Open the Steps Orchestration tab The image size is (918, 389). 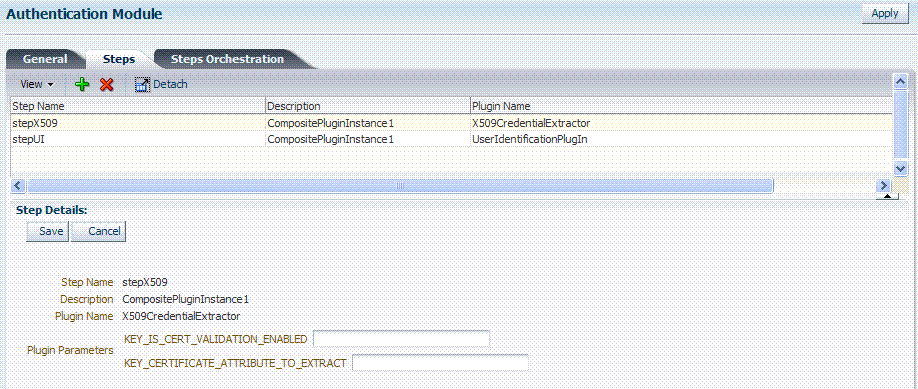coord(227,59)
